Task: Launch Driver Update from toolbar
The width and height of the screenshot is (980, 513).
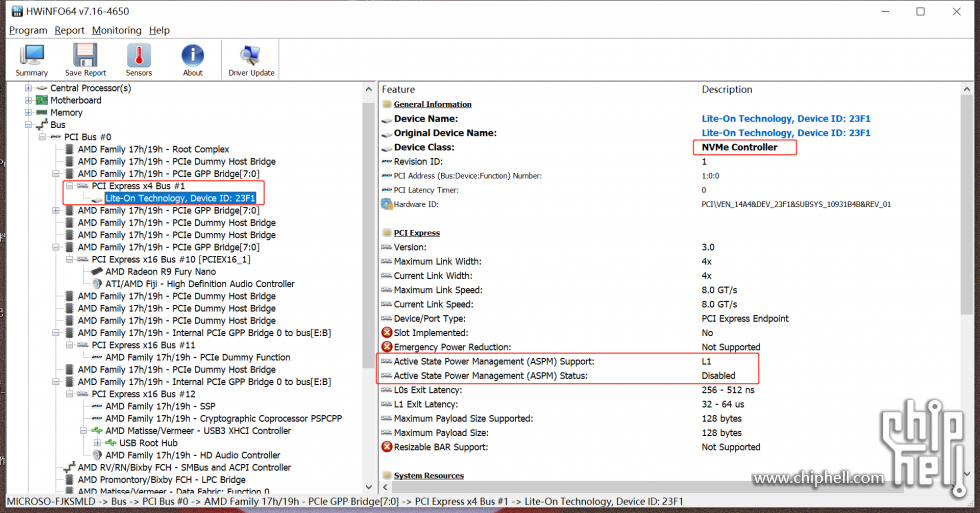Action: point(251,60)
